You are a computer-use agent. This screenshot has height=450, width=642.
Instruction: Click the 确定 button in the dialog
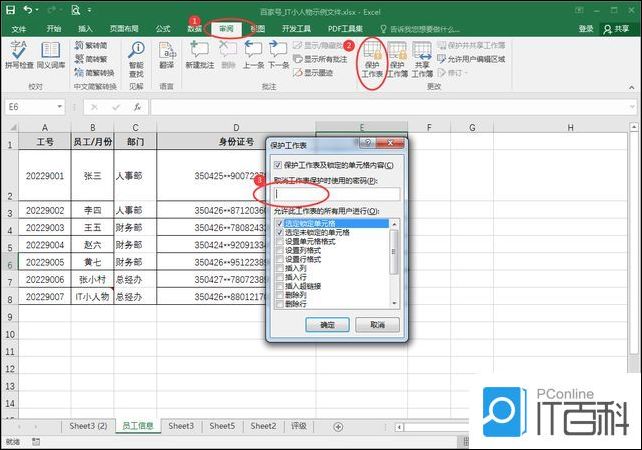pos(327,325)
